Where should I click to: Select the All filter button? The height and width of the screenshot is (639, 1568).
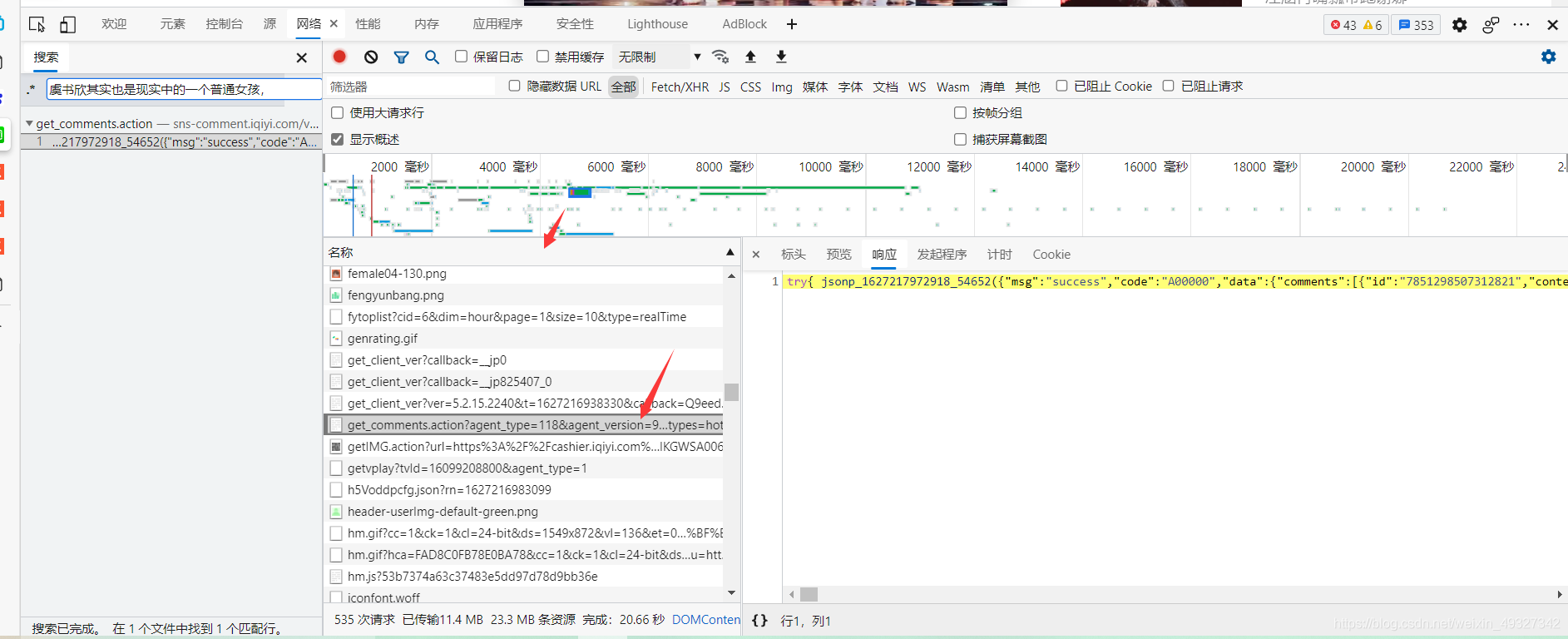click(623, 87)
